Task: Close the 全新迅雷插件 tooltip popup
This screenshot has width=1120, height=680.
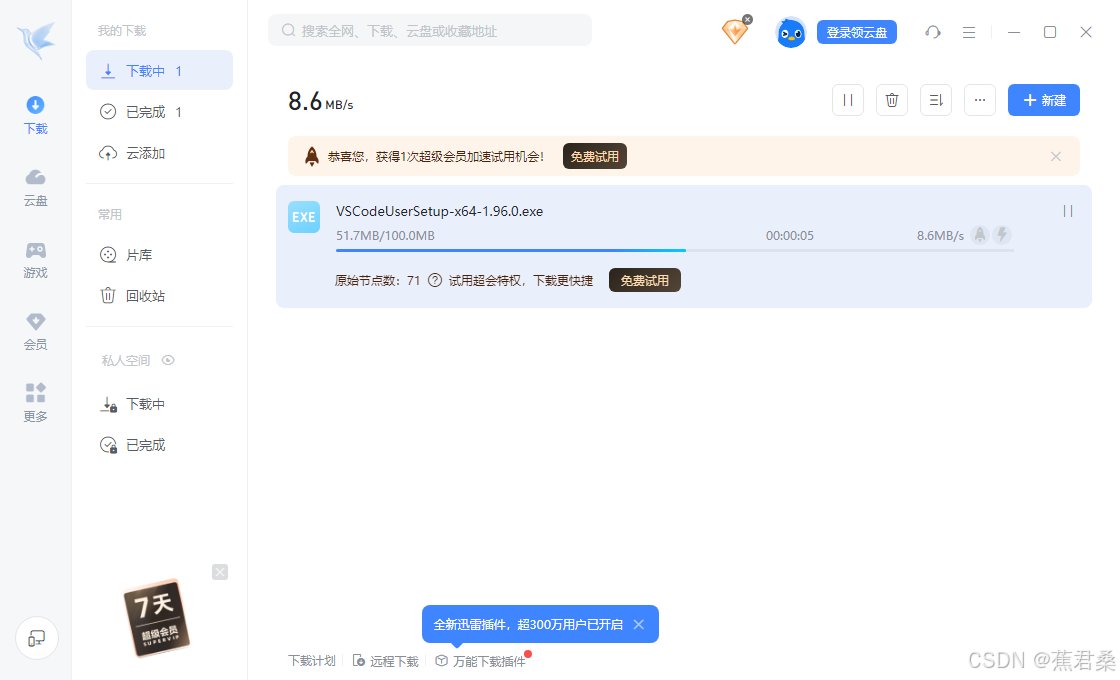Action: (x=639, y=625)
